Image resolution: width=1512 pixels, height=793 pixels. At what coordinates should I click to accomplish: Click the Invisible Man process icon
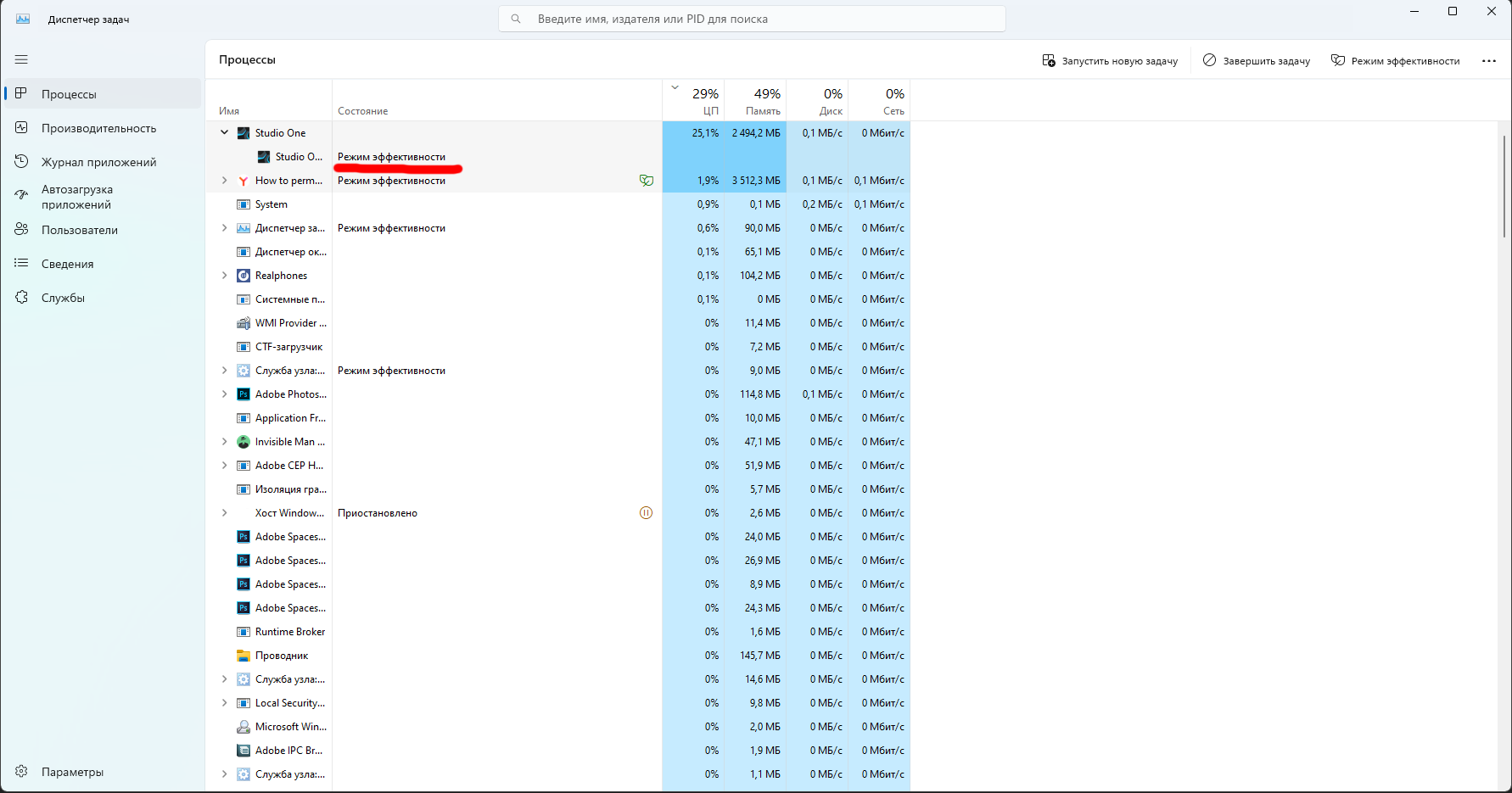tap(244, 442)
